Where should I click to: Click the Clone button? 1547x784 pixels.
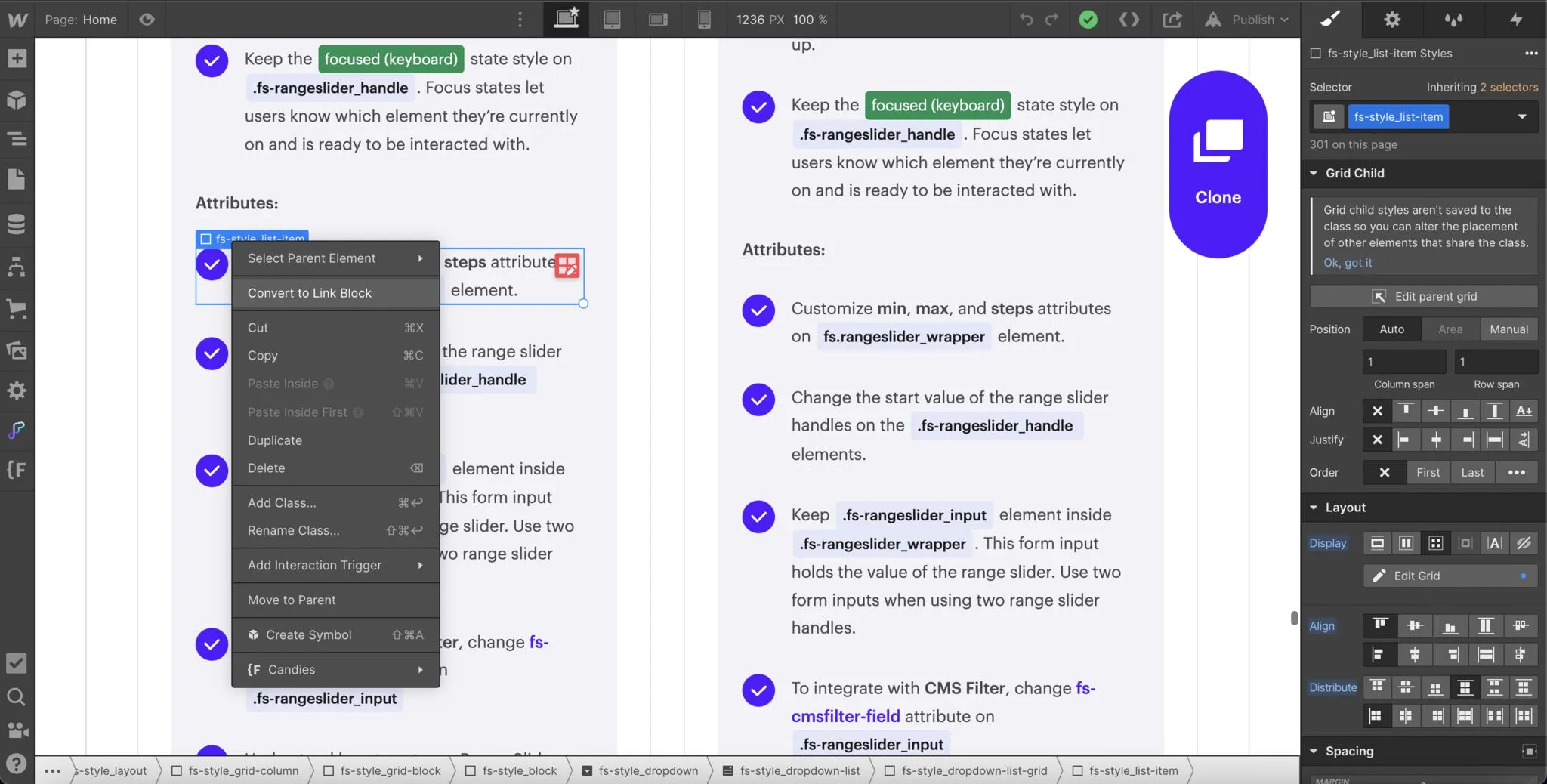coord(1218,165)
